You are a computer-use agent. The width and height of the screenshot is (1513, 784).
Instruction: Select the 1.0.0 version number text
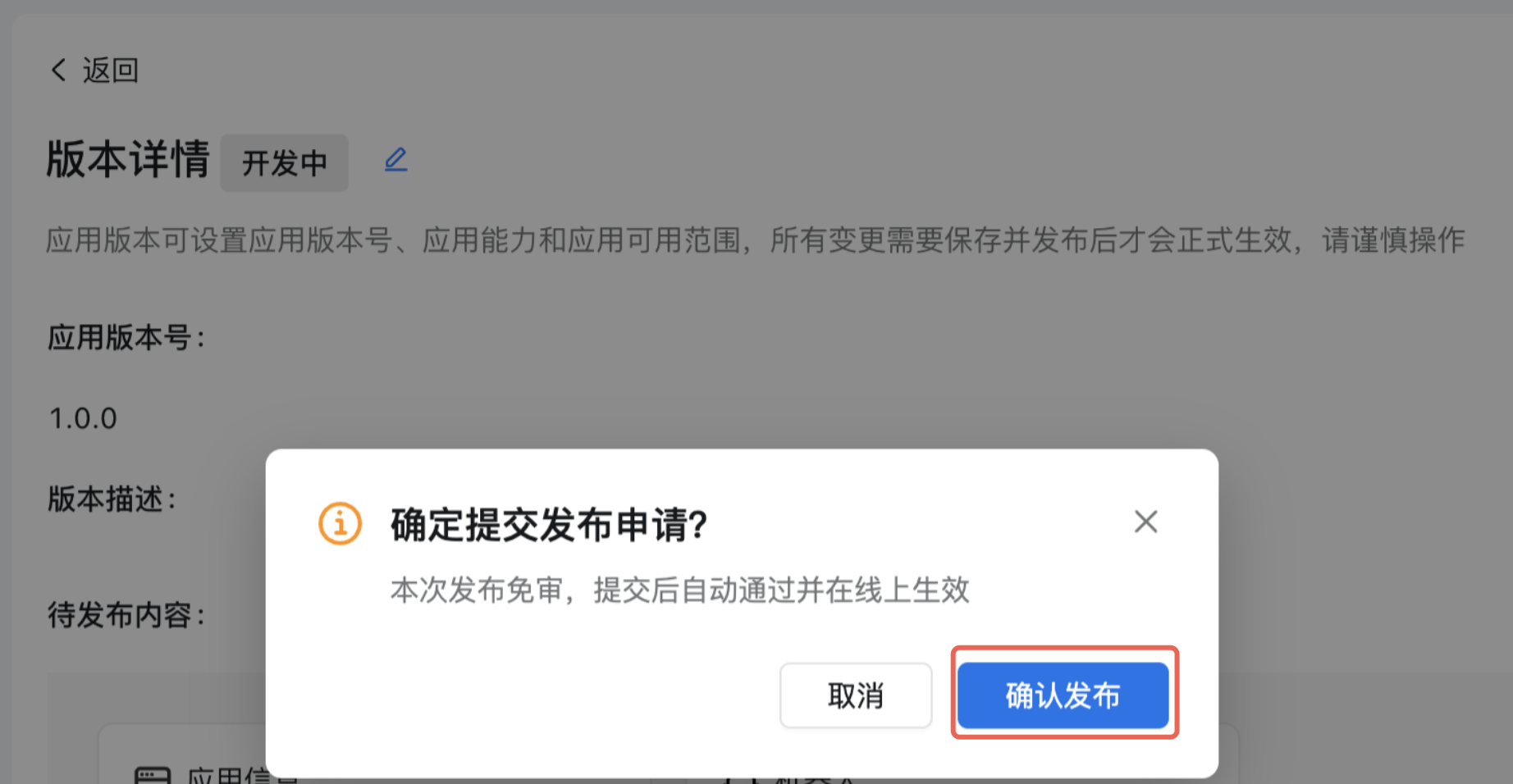coord(83,418)
